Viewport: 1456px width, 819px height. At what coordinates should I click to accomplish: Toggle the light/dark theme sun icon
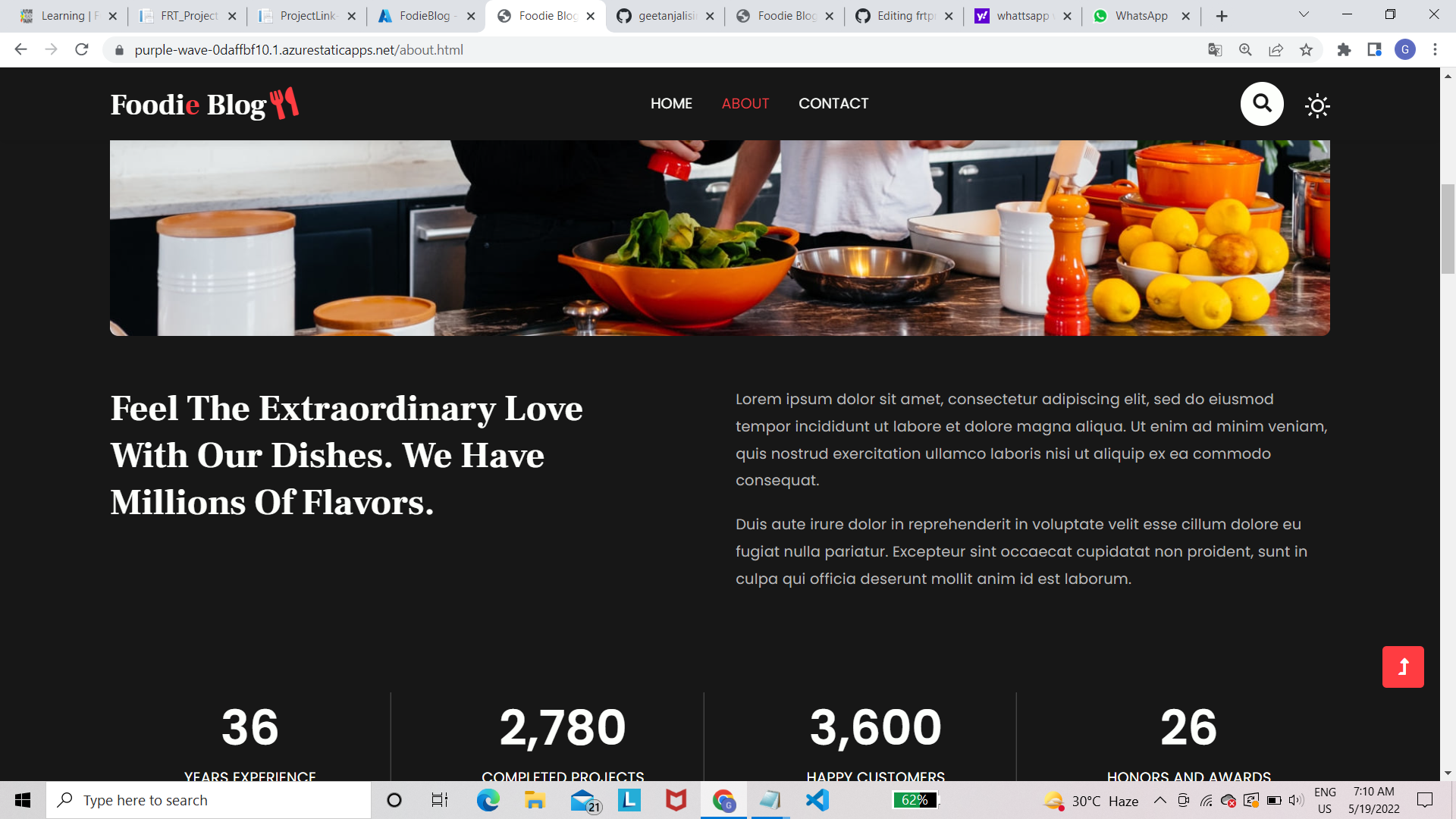(x=1317, y=105)
